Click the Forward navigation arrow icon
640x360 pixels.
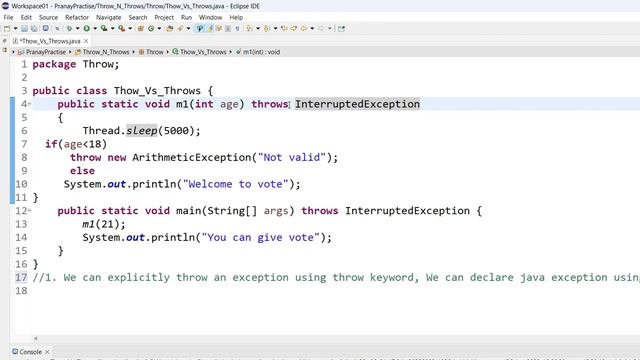(x=321, y=29)
